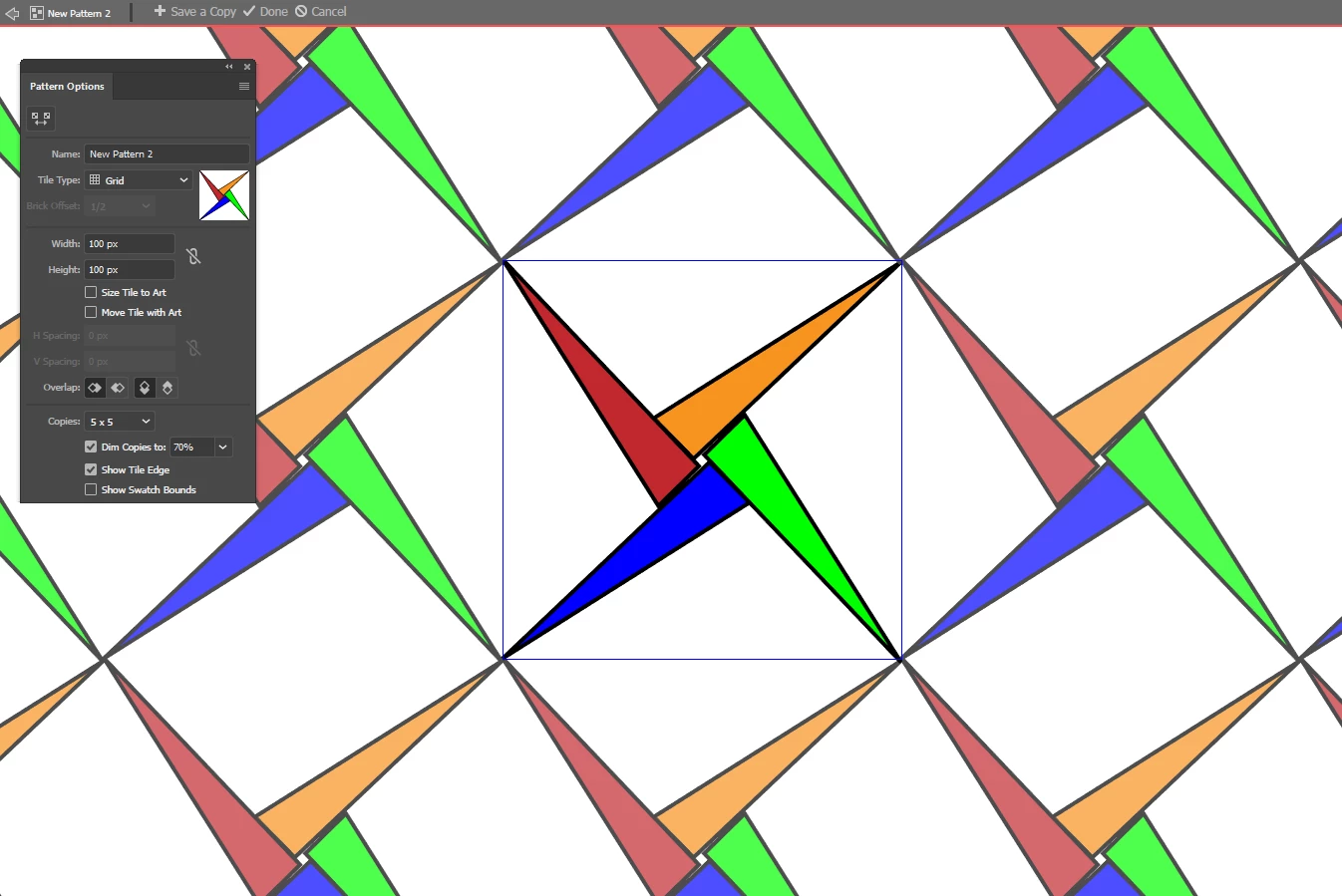Uncheck Show Tile Edge checkbox
This screenshot has height=896, width=1342.
pyautogui.click(x=91, y=469)
